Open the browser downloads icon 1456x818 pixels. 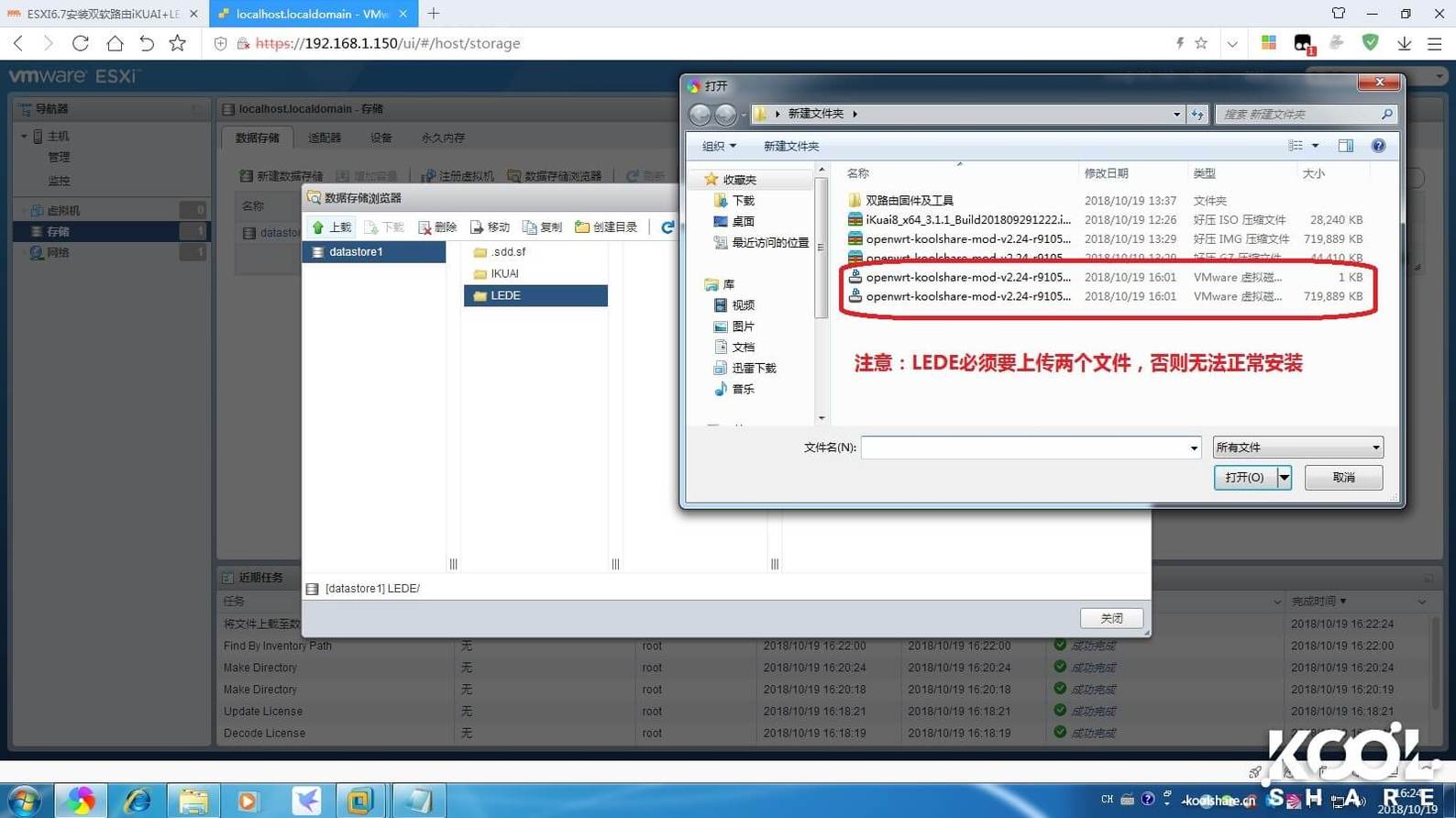click(1404, 43)
